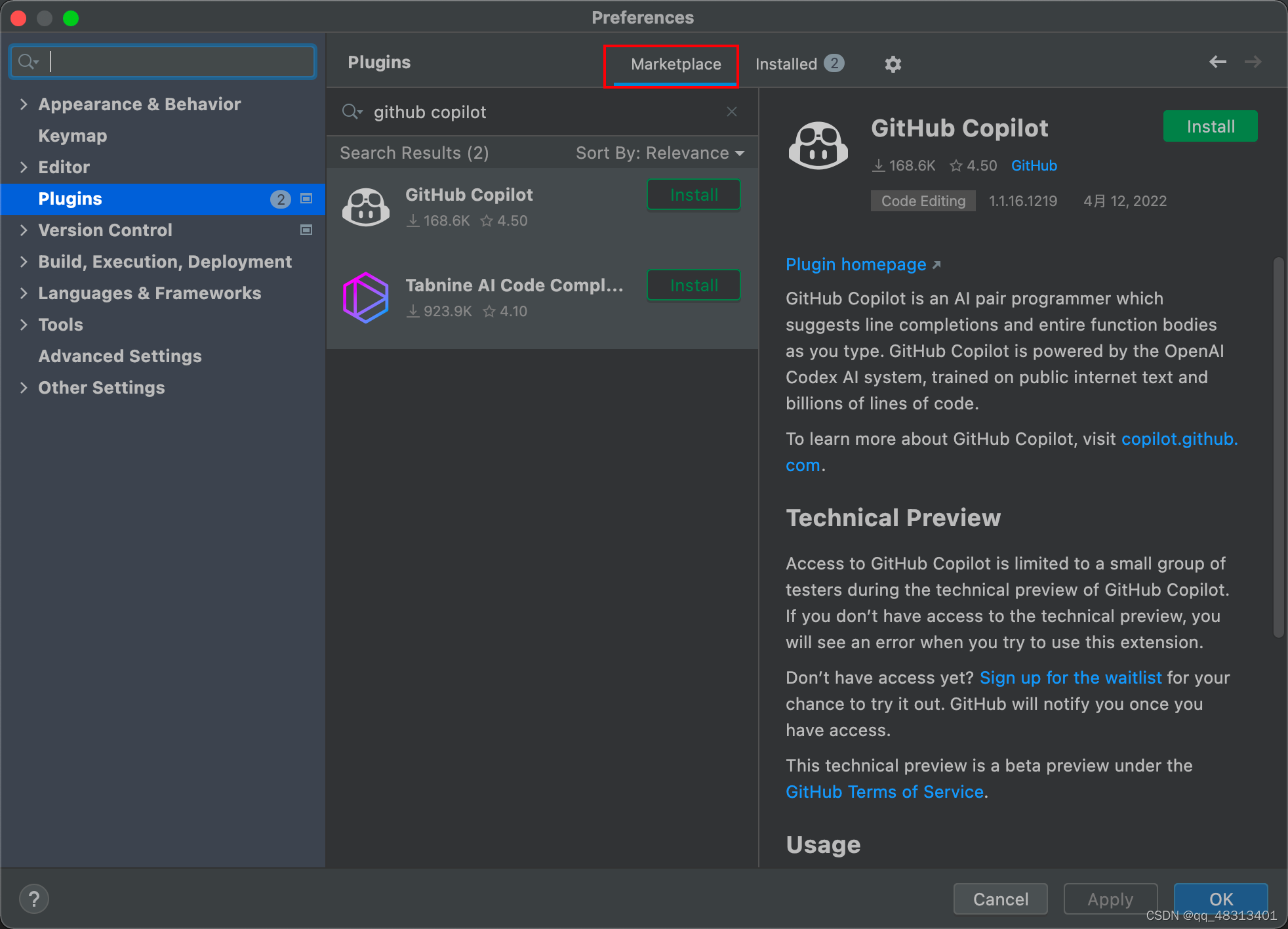Expand the Appearance & Behavior section
Viewport: 1288px width, 929px height.
24,104
